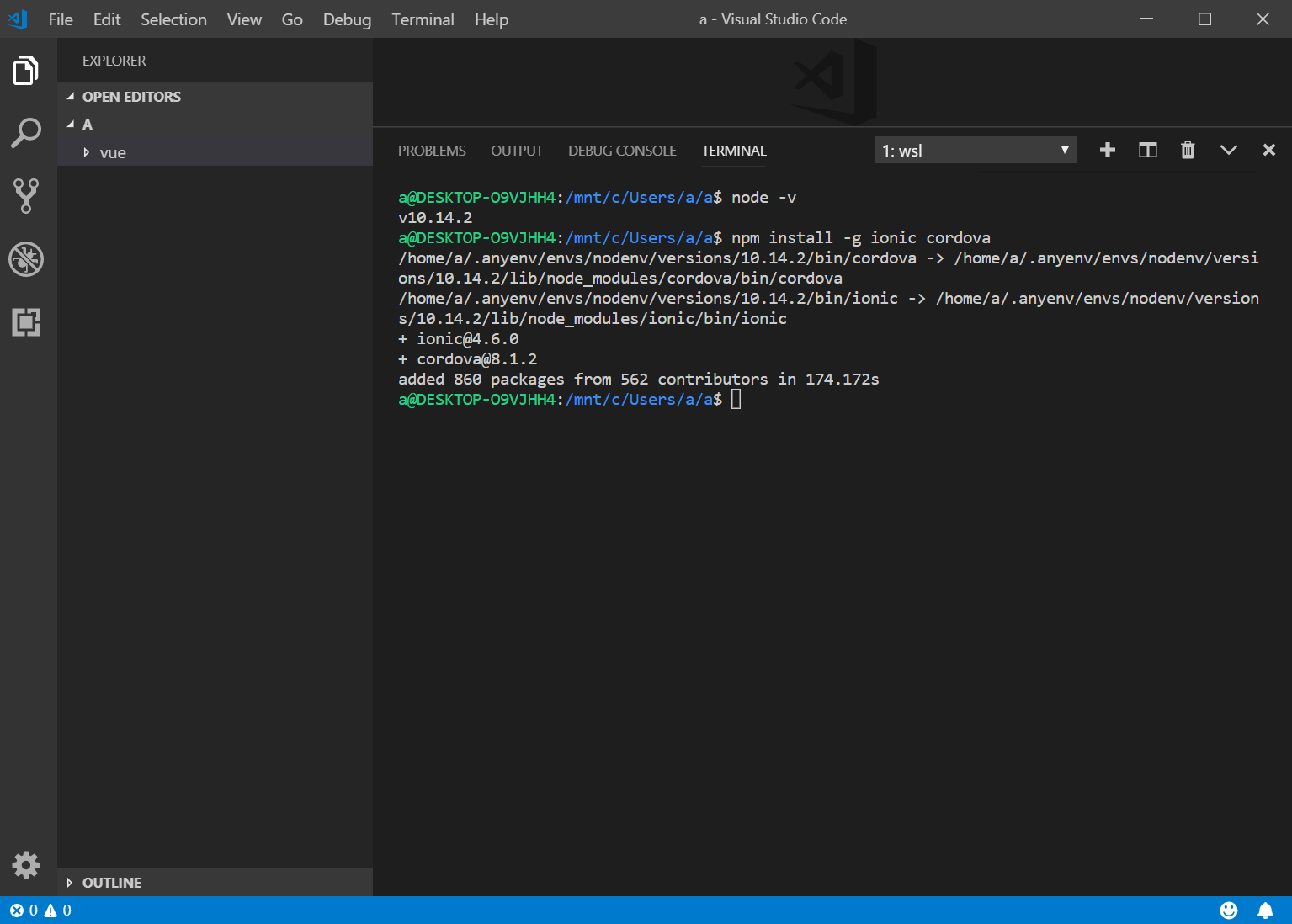Screen dimensions: 1292x924
Task: Expand the vue folder
Action: 113,152
